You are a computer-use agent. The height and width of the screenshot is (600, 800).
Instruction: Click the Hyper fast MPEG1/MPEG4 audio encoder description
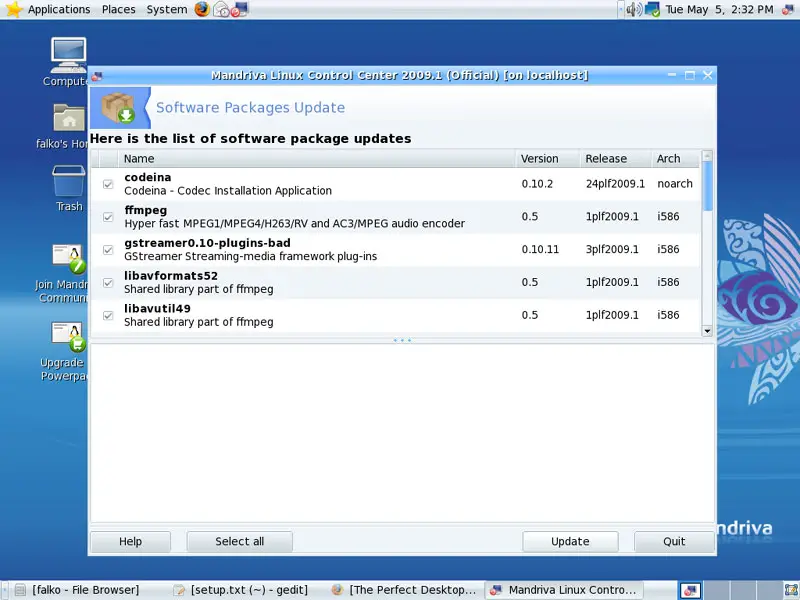click(x=294, y=223)
